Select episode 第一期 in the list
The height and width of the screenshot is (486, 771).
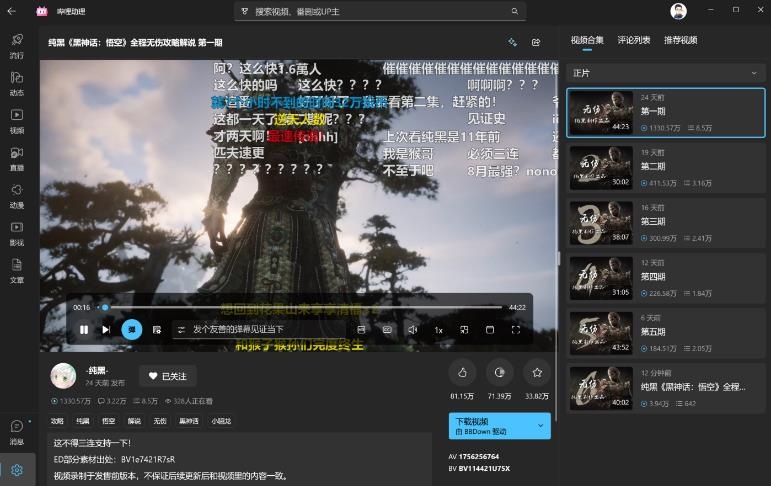[x=665, y=113]
